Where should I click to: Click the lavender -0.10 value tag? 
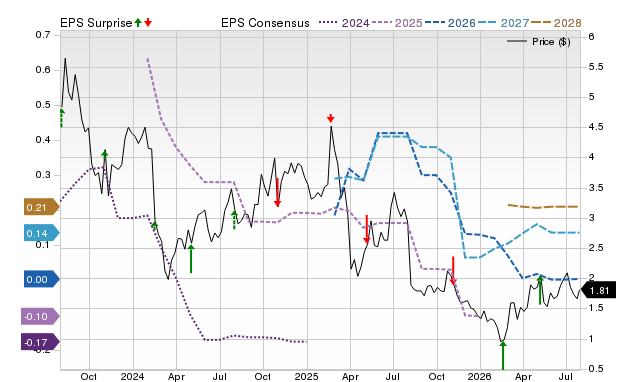[x=40, y=316]
